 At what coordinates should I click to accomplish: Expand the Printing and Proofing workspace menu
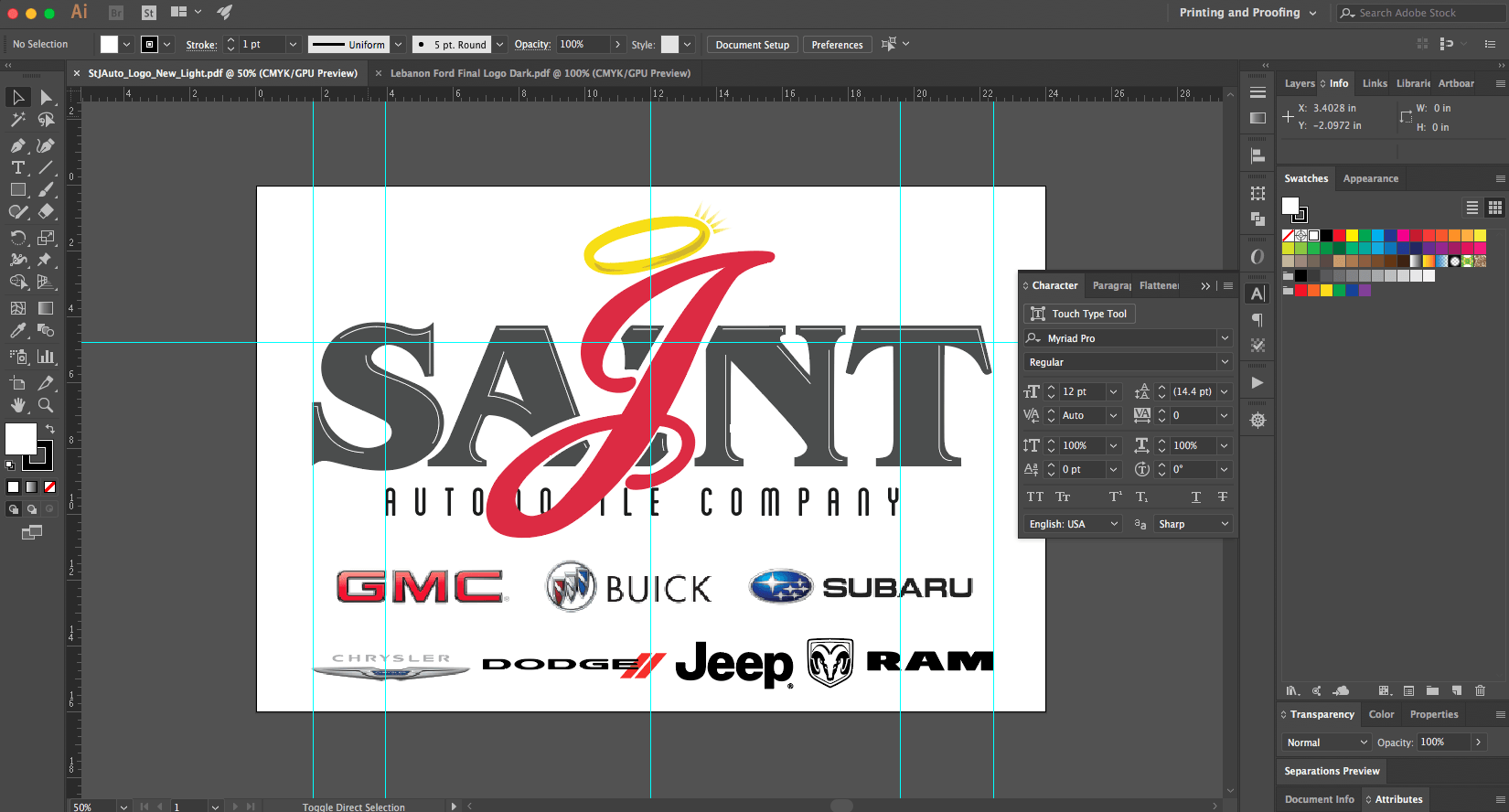tap(1247, 13)
